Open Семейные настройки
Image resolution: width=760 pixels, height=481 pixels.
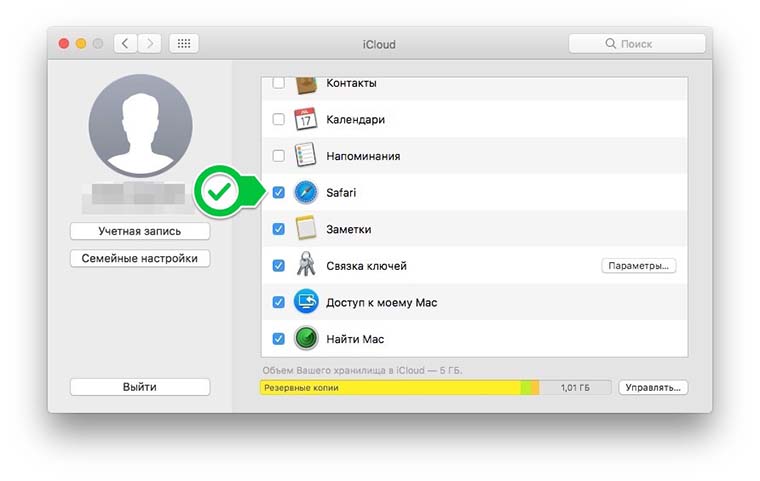click(x=140, y=258)
